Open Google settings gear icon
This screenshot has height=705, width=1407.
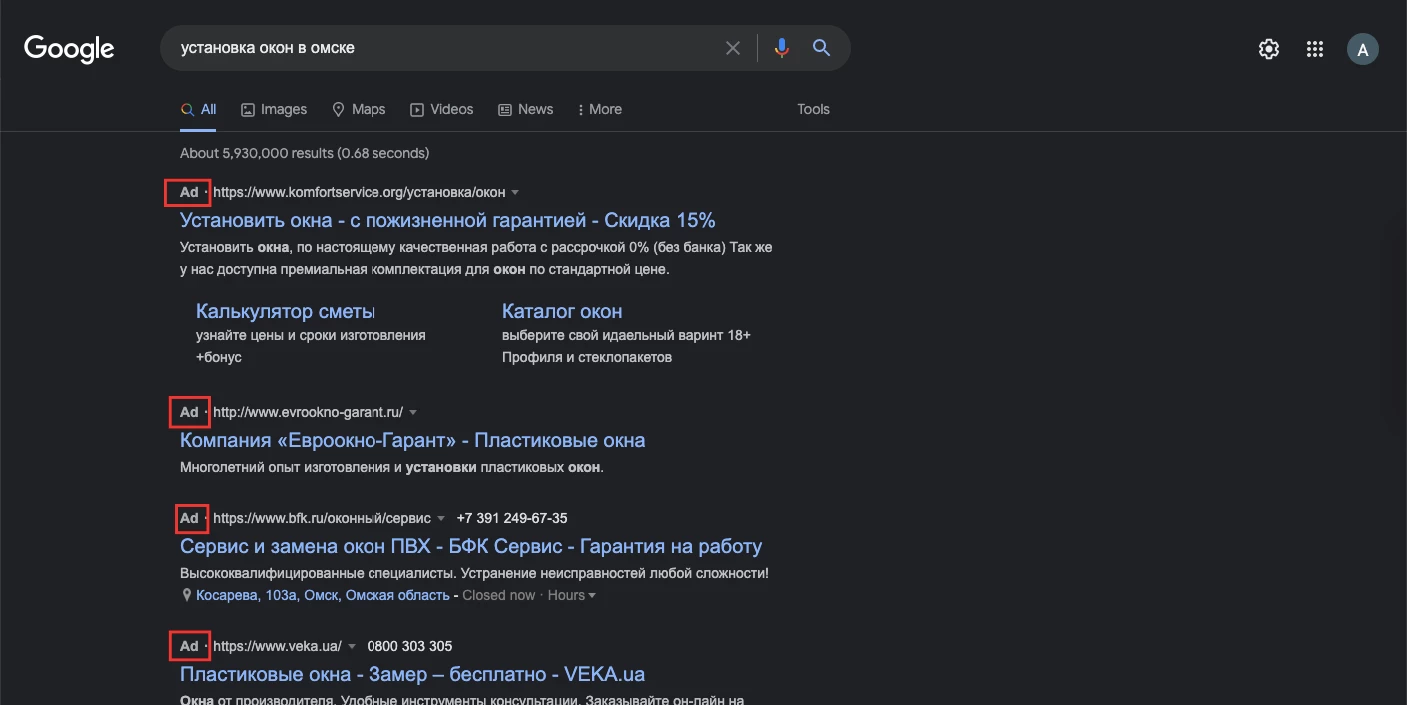[x=1269, y=49]
